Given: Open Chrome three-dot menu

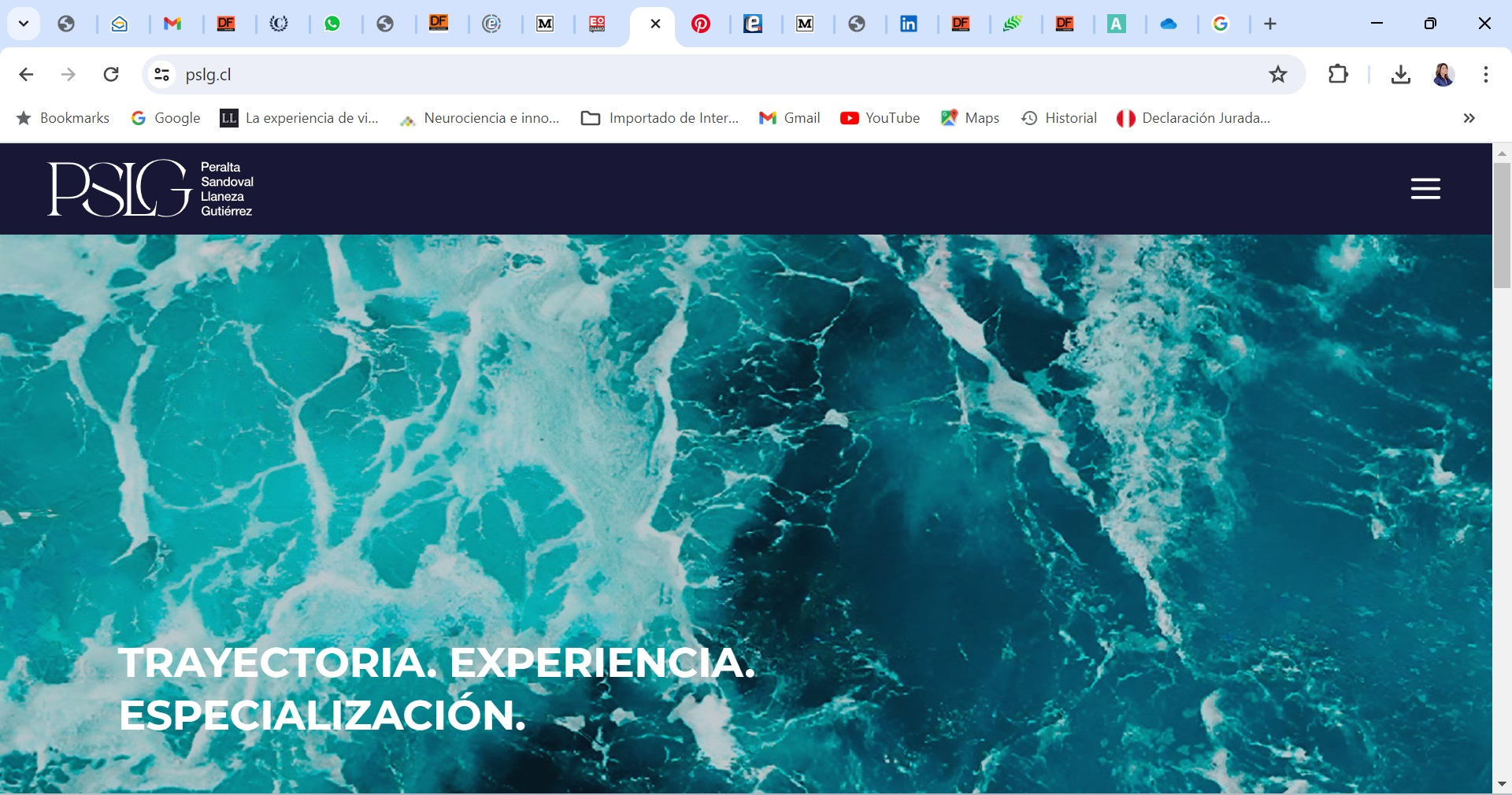Looking at the screenshot, I should (1485, 75).
